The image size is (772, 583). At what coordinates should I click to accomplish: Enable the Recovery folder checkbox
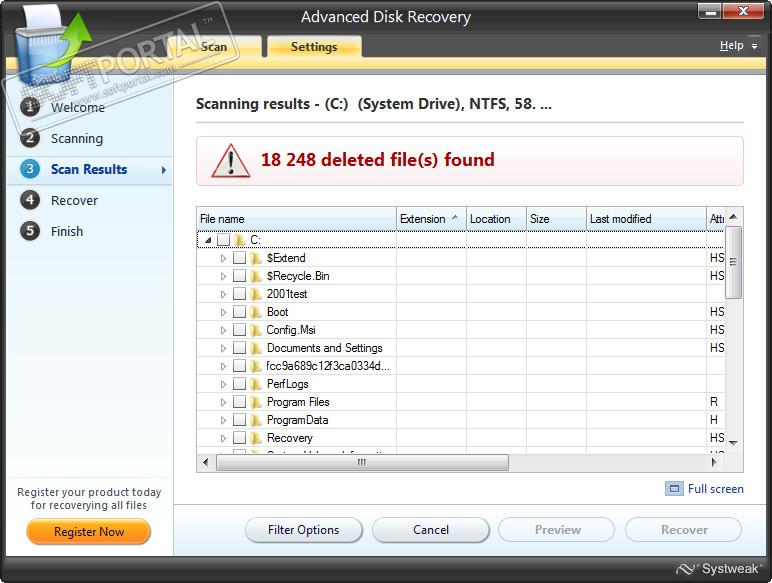tap(239, 438)
